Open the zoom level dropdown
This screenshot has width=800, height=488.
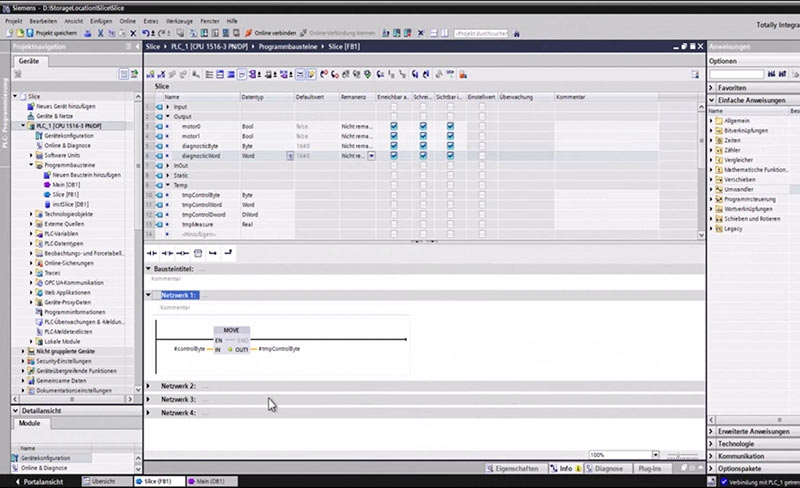click(x=656, y=454)
